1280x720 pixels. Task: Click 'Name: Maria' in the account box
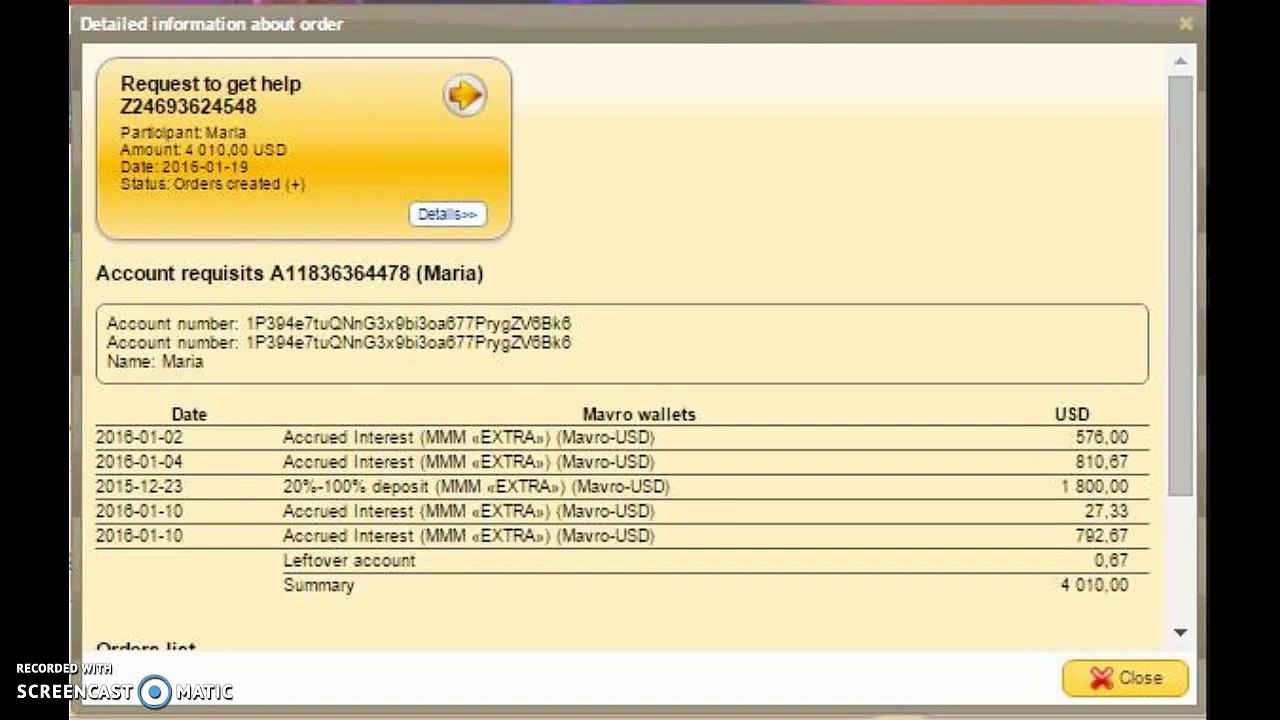pyautogui.click(x=155, y=362)
